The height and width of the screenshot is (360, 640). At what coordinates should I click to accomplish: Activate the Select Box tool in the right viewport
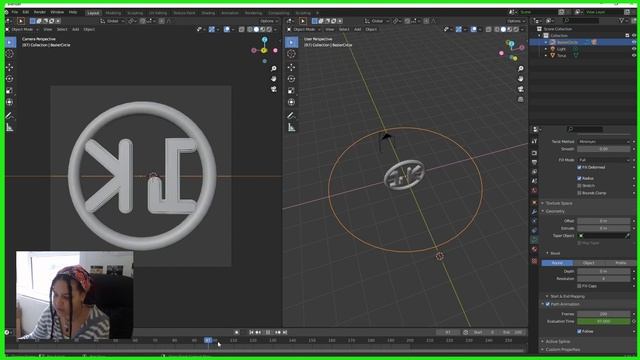click(x=291, y=42)
